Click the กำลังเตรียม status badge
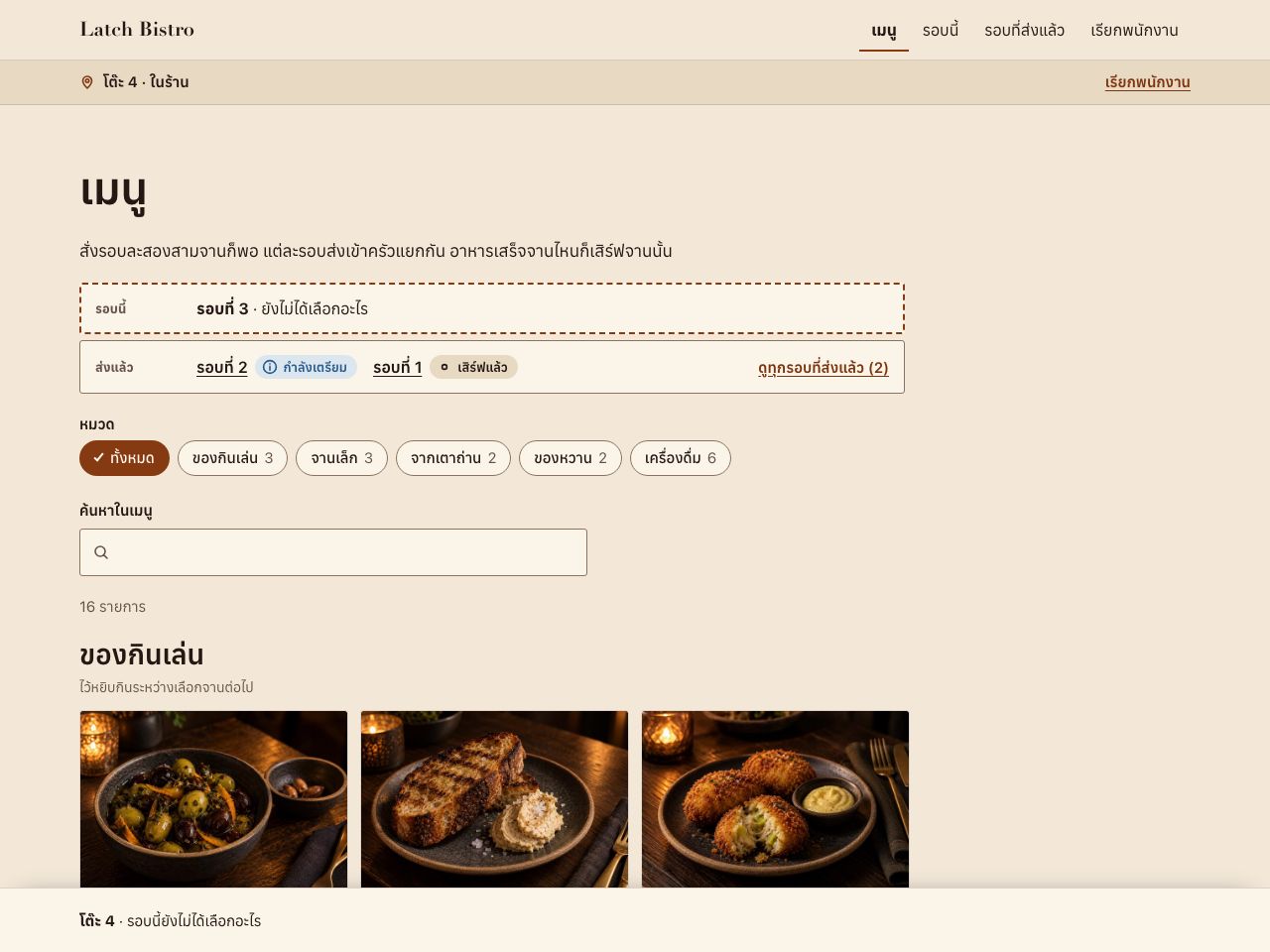This screenshot has width=1270, height=952. click(x=306, y=367)
